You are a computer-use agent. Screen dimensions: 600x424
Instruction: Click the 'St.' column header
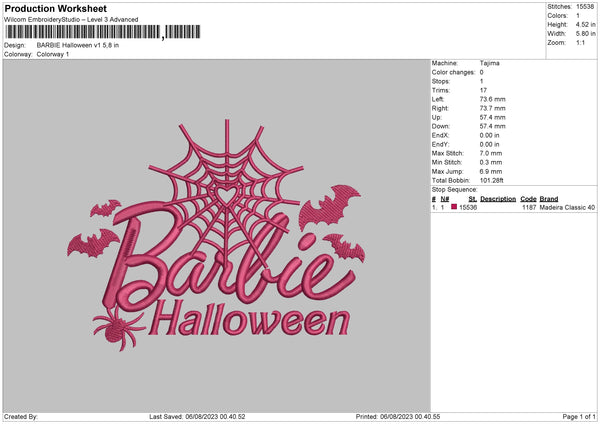tap(472, 198)
